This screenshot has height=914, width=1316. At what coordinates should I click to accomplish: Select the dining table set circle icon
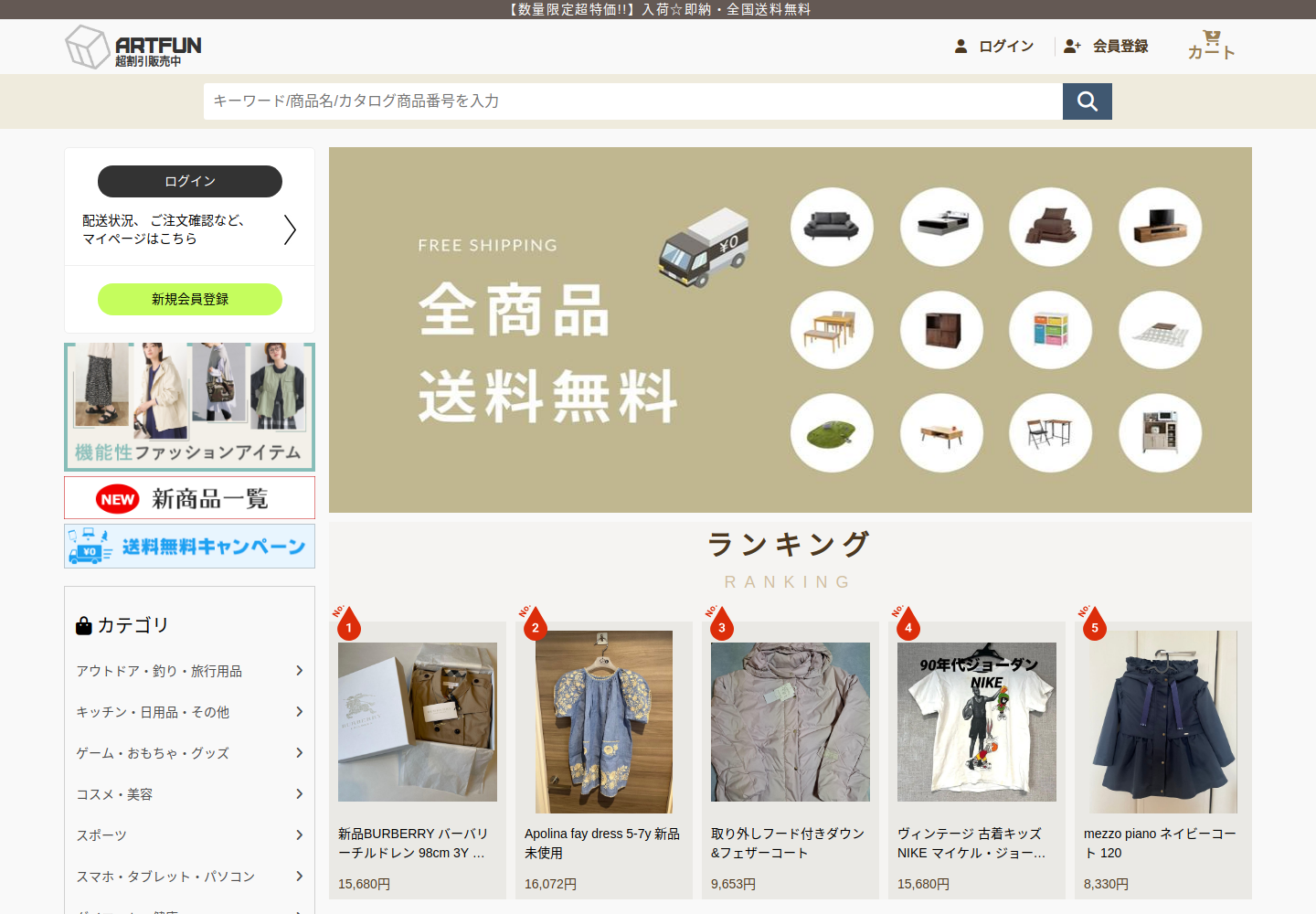pyautogui.click(x=832, y=330)
